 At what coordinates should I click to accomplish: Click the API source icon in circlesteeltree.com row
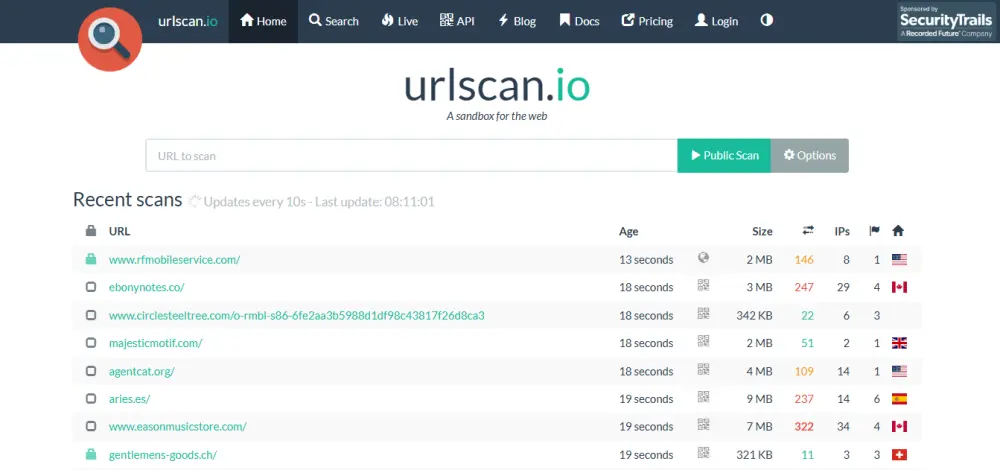coord(703,314)
